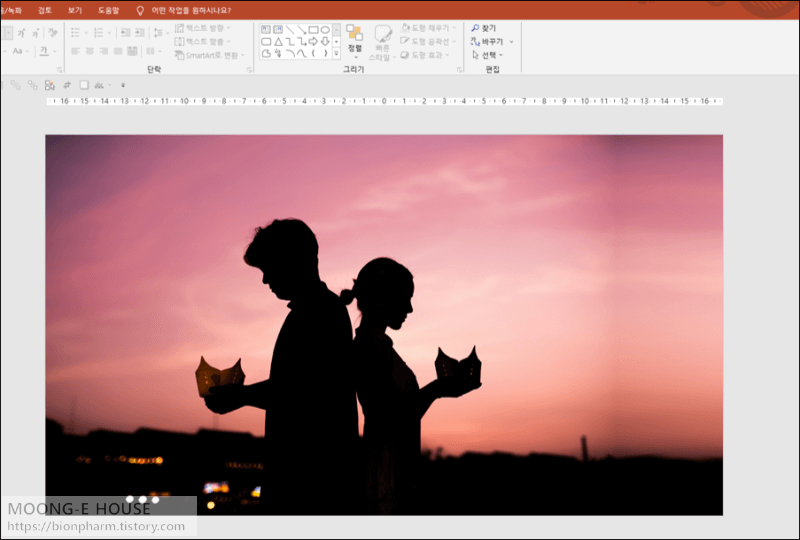This screenshot has height=540, width=800.
Task: Click the rotate/crop icon in quick toolbar
Action: click(x=67, y=85)
